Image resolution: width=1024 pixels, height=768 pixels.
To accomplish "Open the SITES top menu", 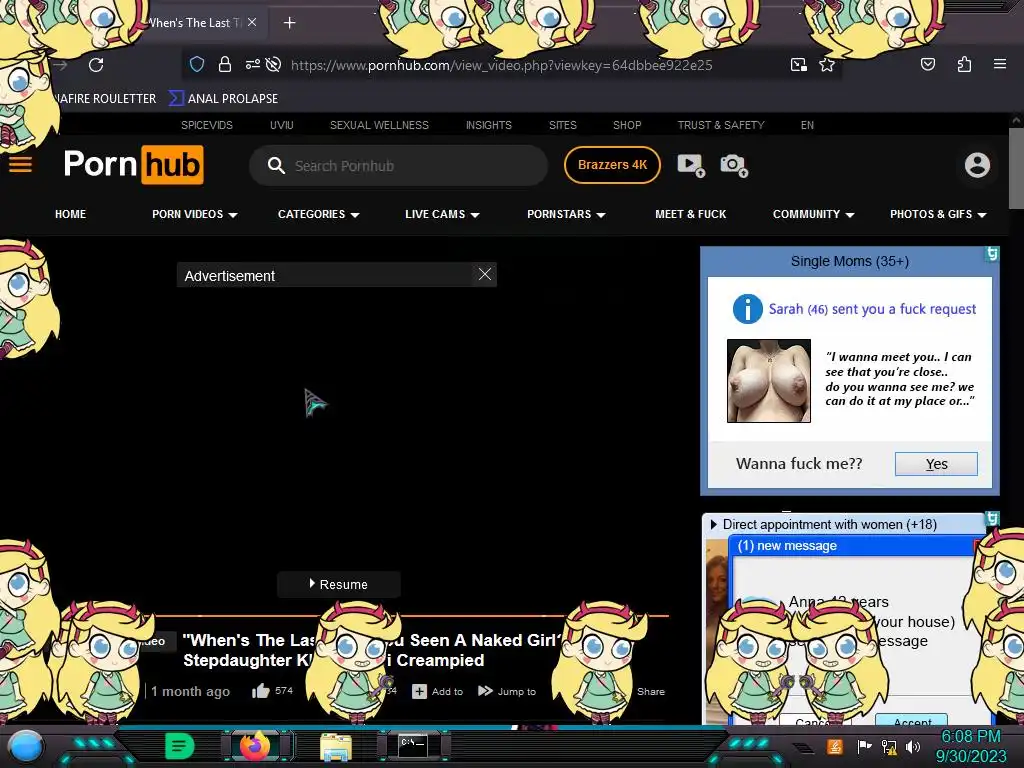I will 562,125.
